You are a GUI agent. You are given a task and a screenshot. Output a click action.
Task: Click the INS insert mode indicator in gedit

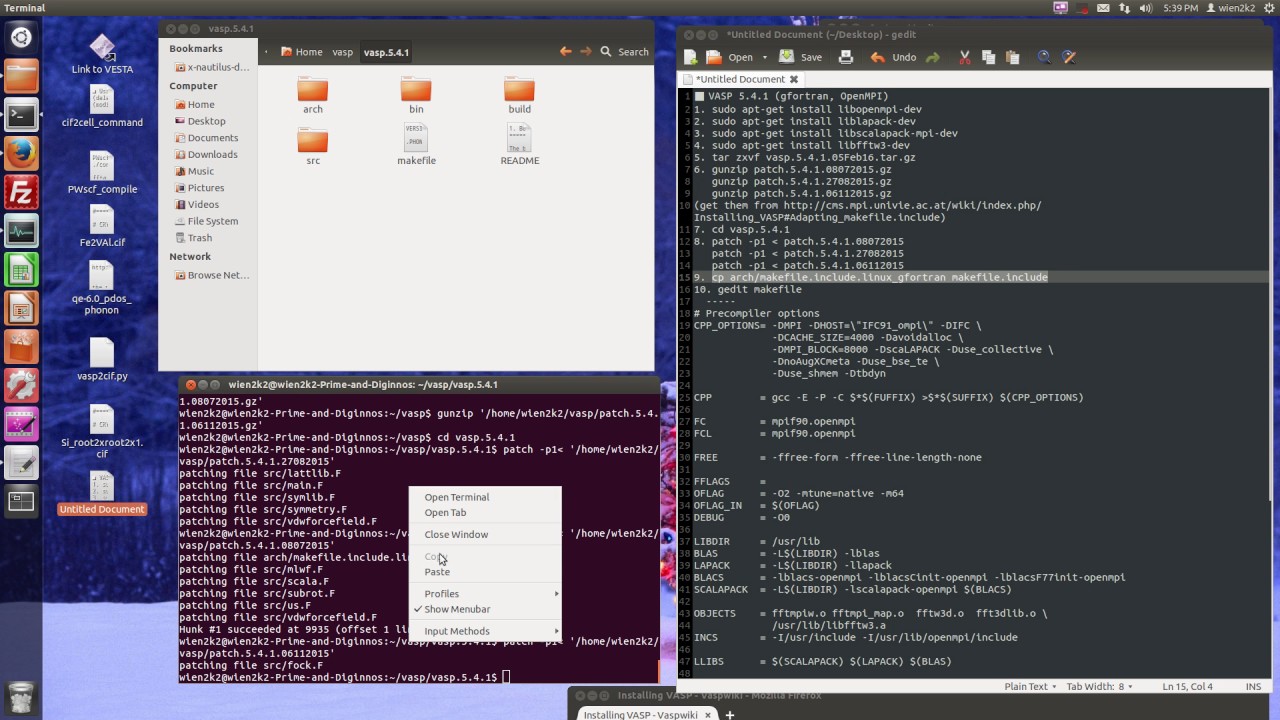(x=1253, y=687)
